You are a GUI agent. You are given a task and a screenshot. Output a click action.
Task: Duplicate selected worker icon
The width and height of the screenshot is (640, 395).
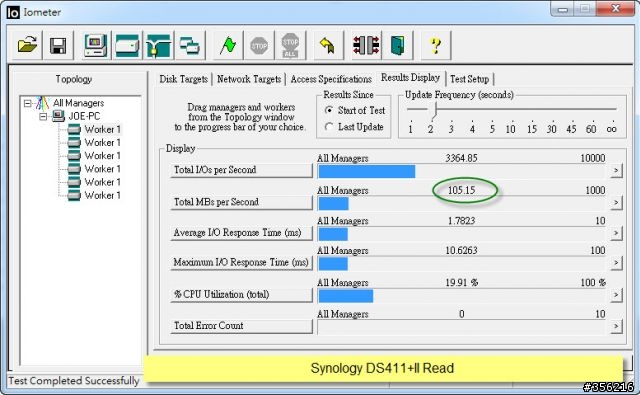coord(189,45)
